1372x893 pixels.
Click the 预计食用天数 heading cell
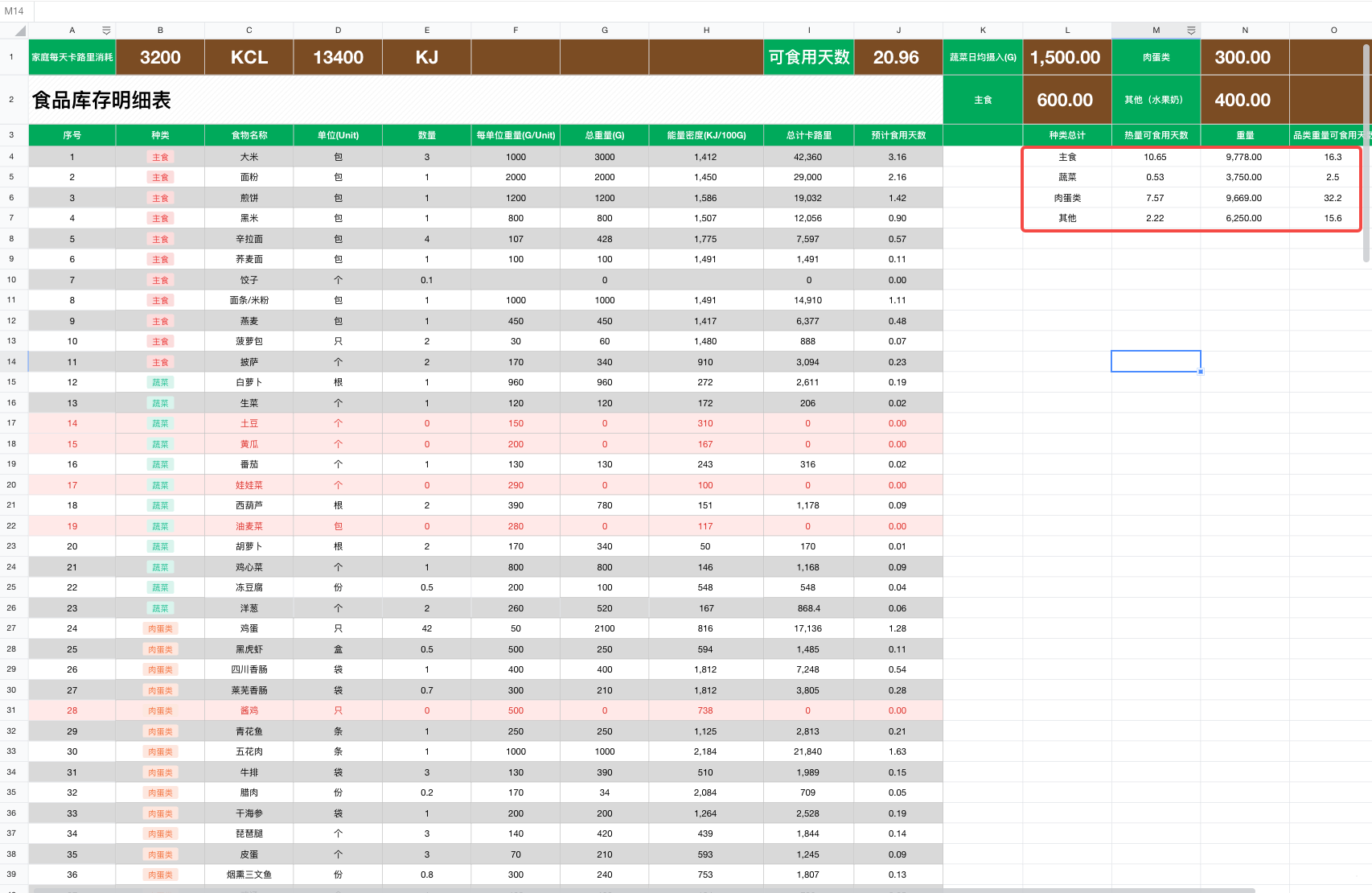coord(898,135)
